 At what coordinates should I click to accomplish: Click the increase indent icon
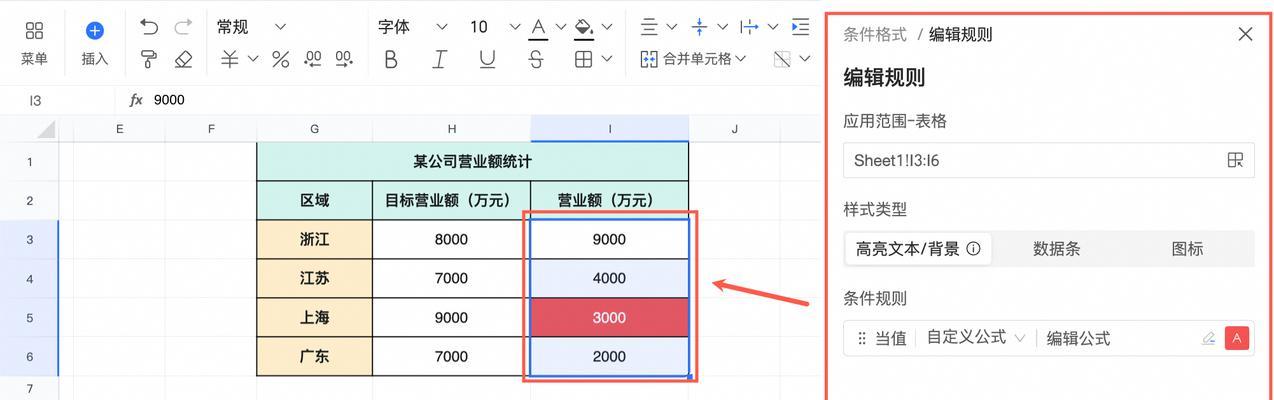pos(800,28)
